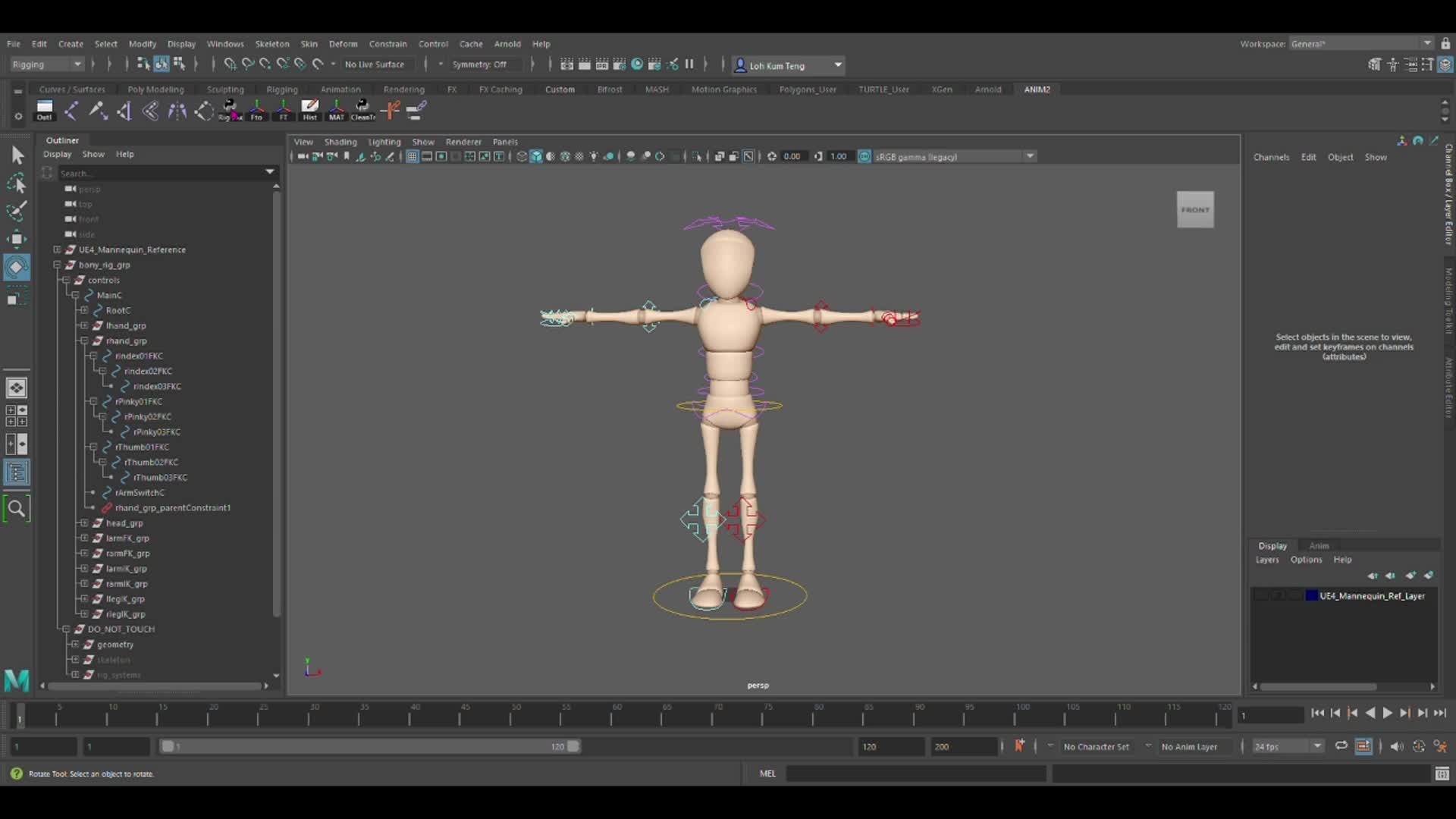Open the Rigging menu set dropdown
The height and width of the screenshot is (819, 1456).
(x=45, y=64)
